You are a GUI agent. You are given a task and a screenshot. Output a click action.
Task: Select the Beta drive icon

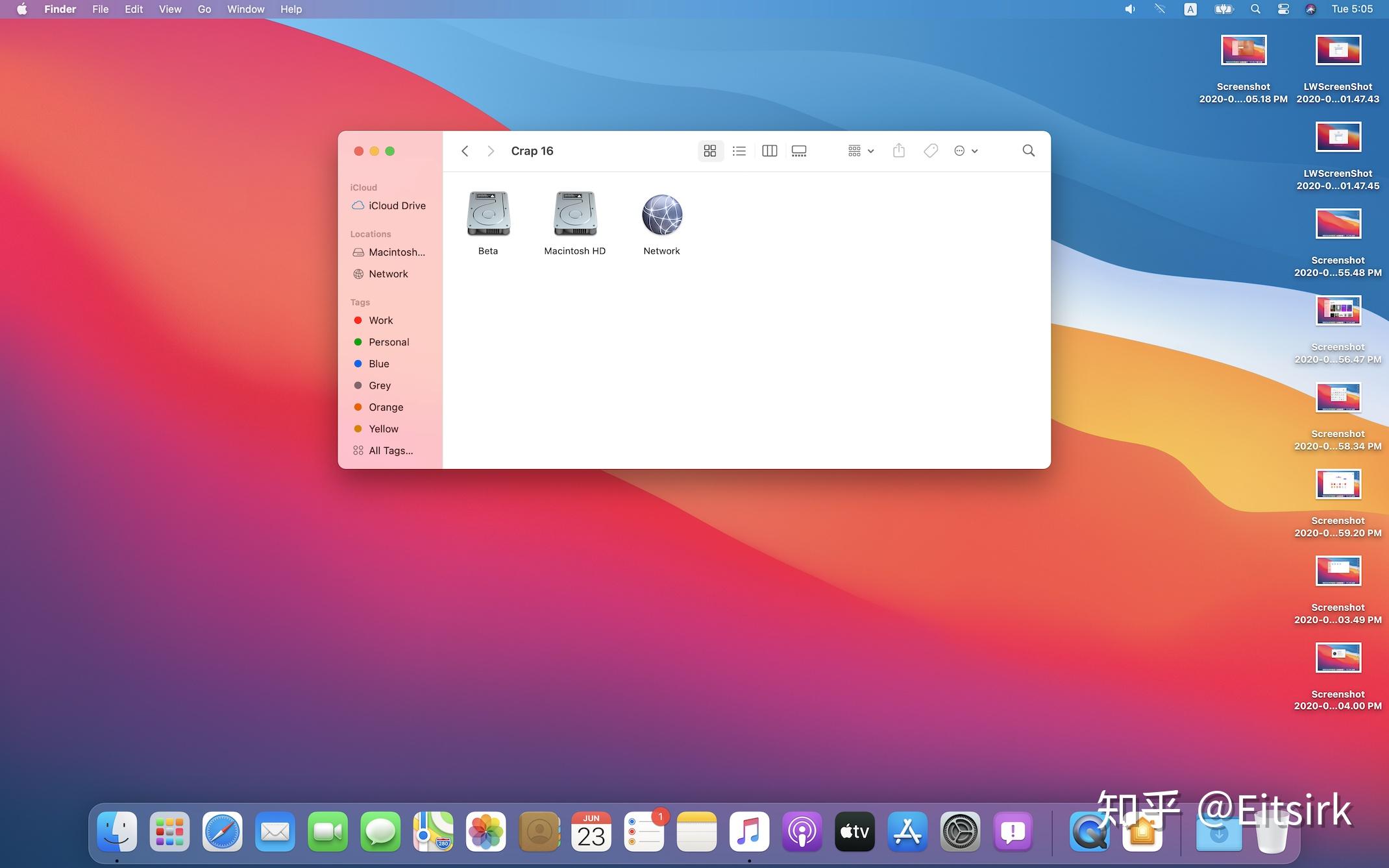coord(488,214)
